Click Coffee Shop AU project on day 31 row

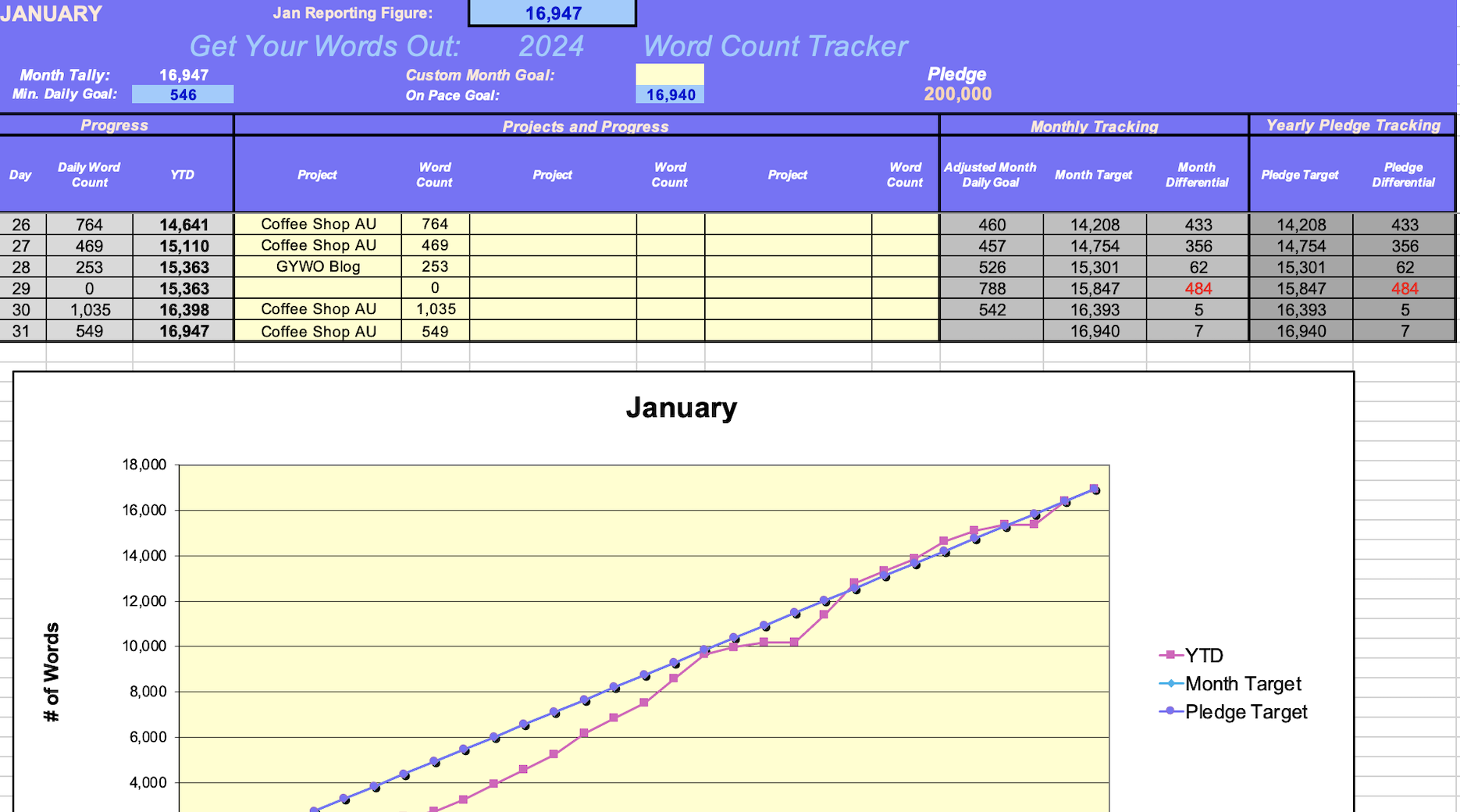[x=319, y=331]
